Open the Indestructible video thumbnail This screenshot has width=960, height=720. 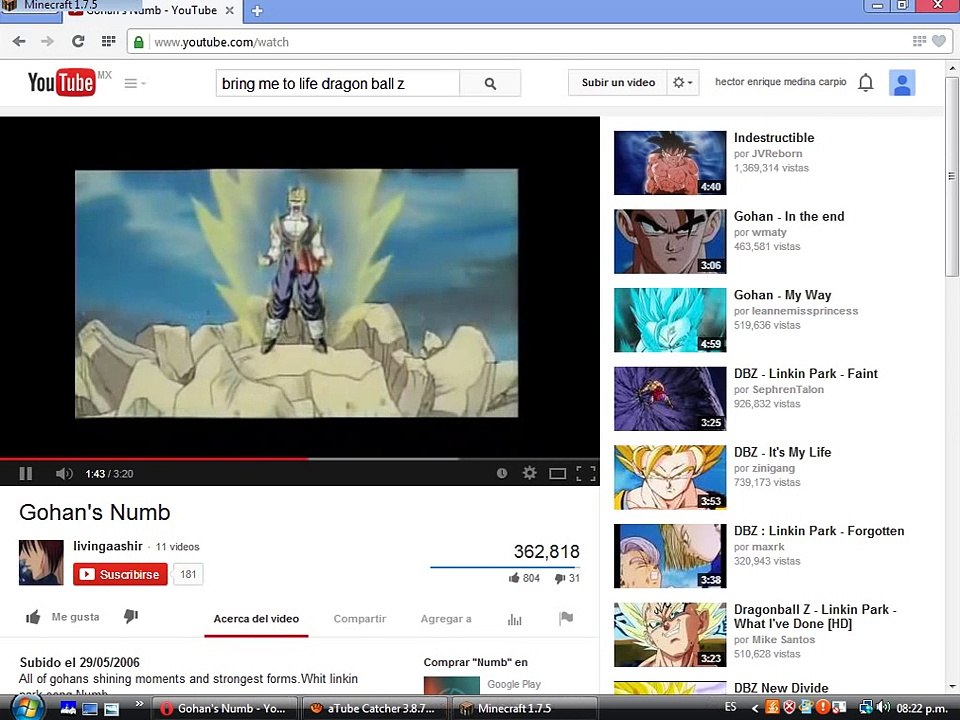click(x=670, y=163)
